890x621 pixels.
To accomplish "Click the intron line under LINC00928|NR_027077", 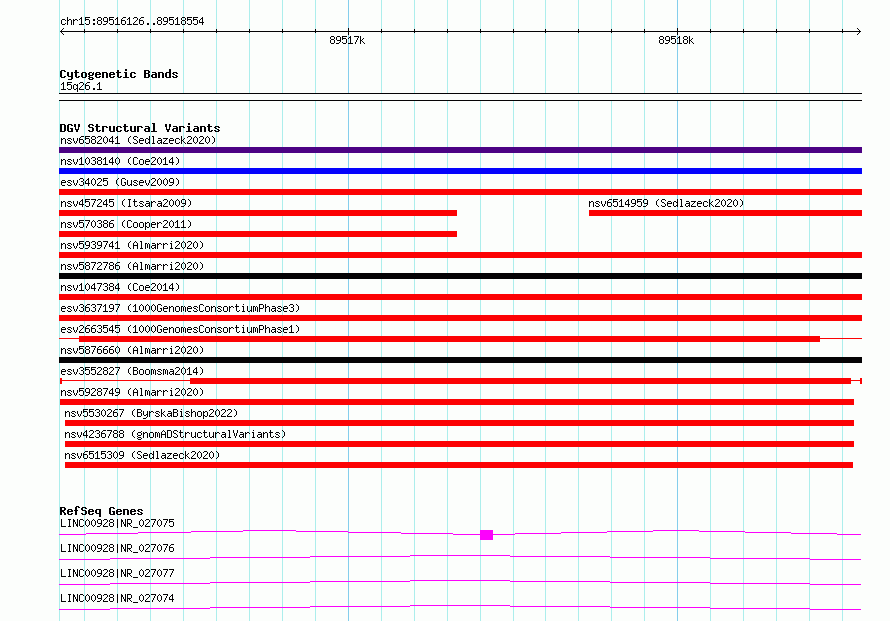I will point(460,582).
